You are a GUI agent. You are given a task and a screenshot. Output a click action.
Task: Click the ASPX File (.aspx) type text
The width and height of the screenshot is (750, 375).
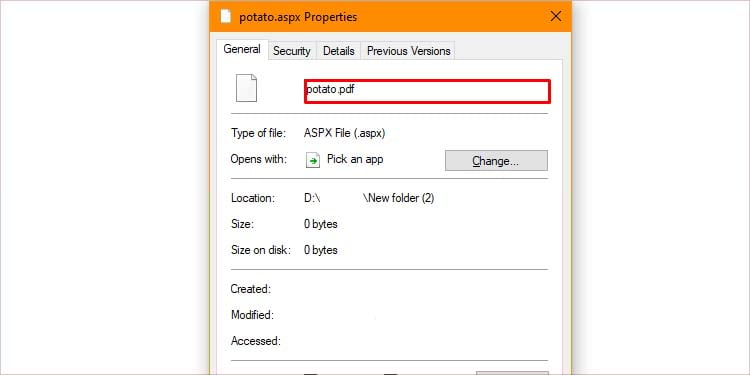click(344, 133)
